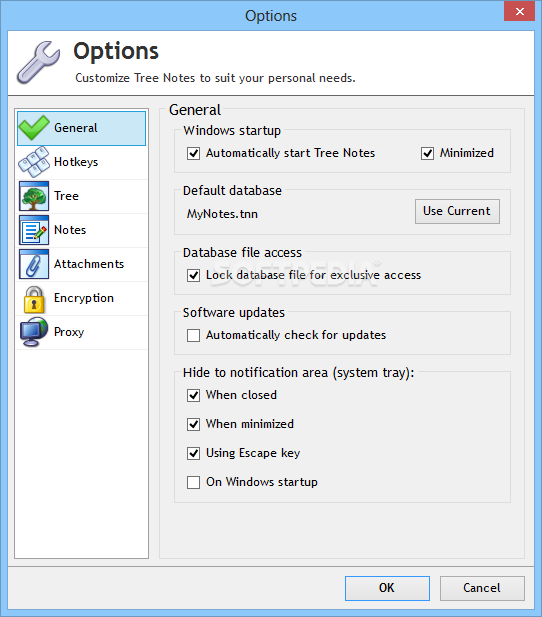Close the Options dialog window
This screenshot has width=542, height=617.
point(520,11)
